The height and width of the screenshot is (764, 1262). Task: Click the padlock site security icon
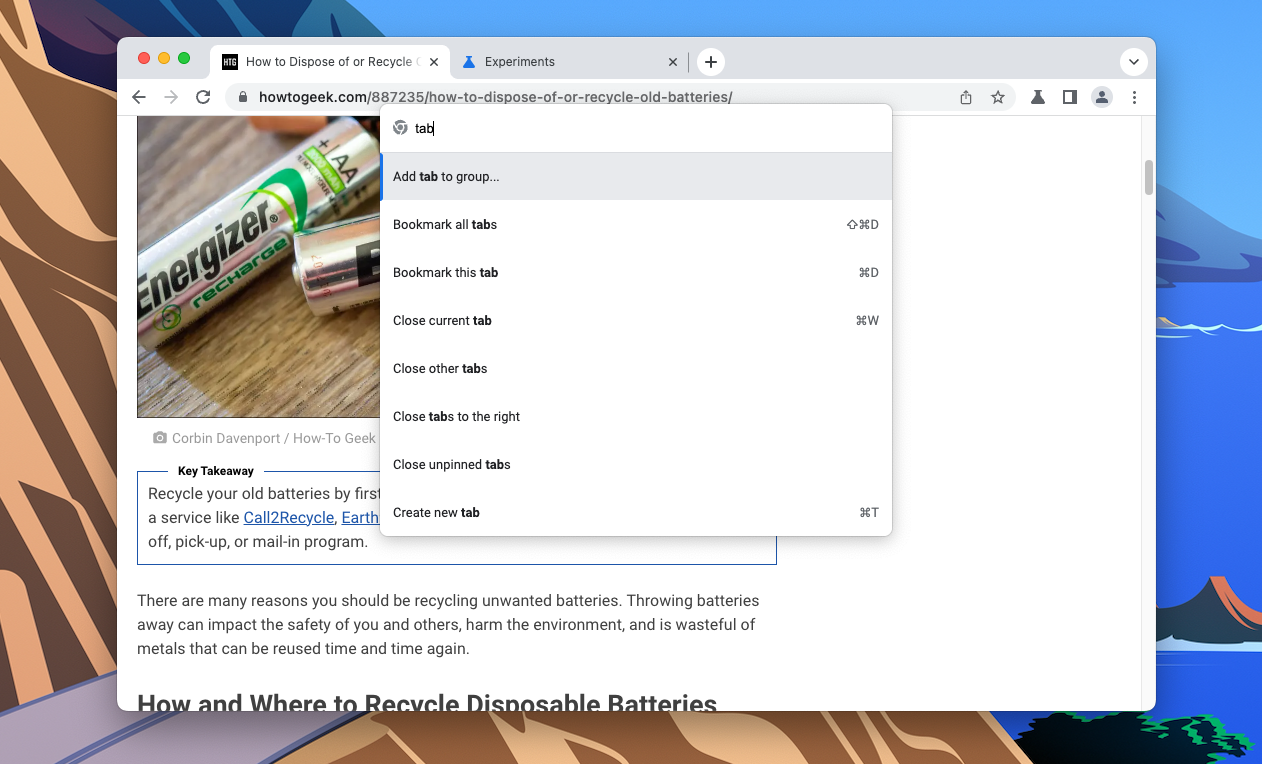(241, 97)
